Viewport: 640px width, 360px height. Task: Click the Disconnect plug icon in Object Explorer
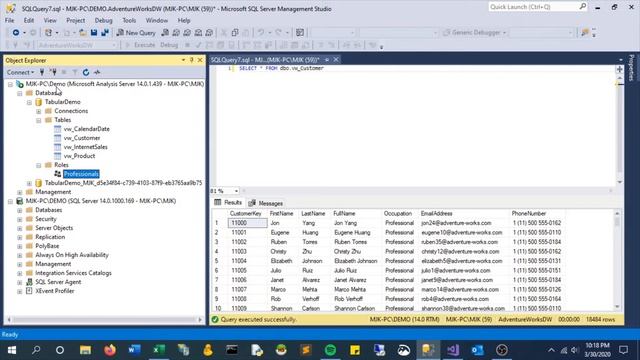pyautogui.click(x=53, y=72)
